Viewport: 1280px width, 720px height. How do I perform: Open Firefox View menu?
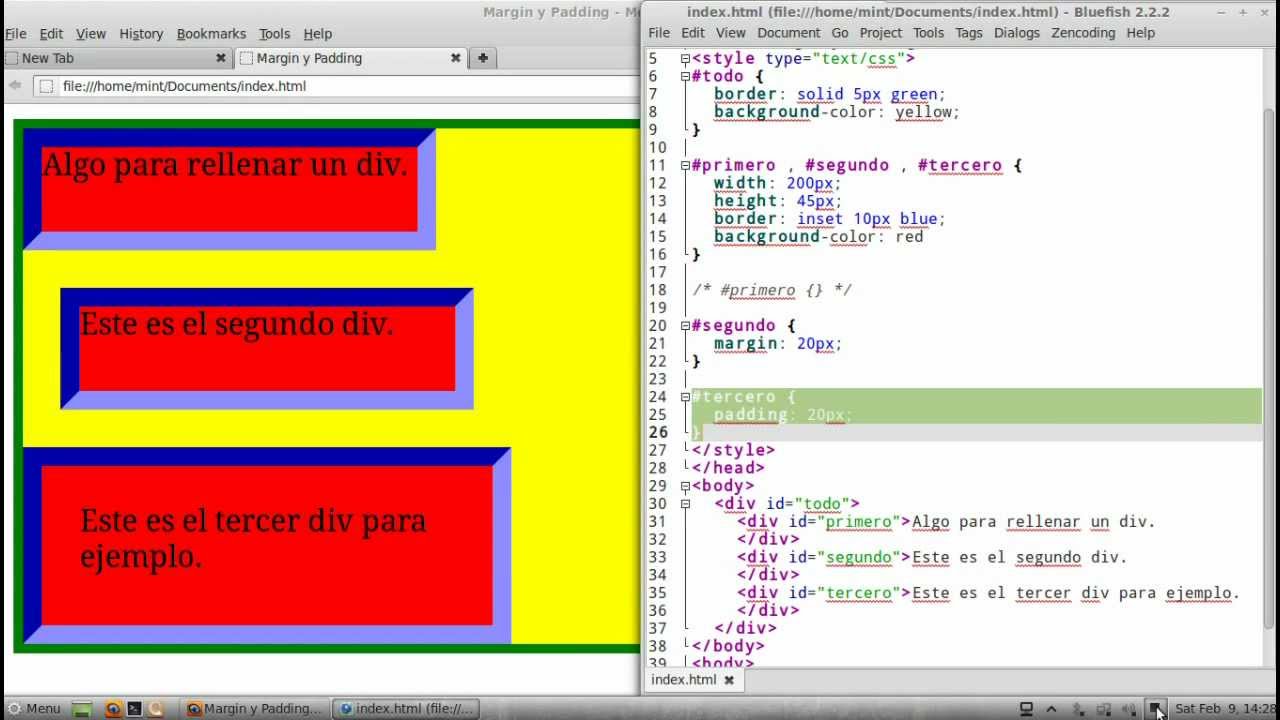[91, 33]
